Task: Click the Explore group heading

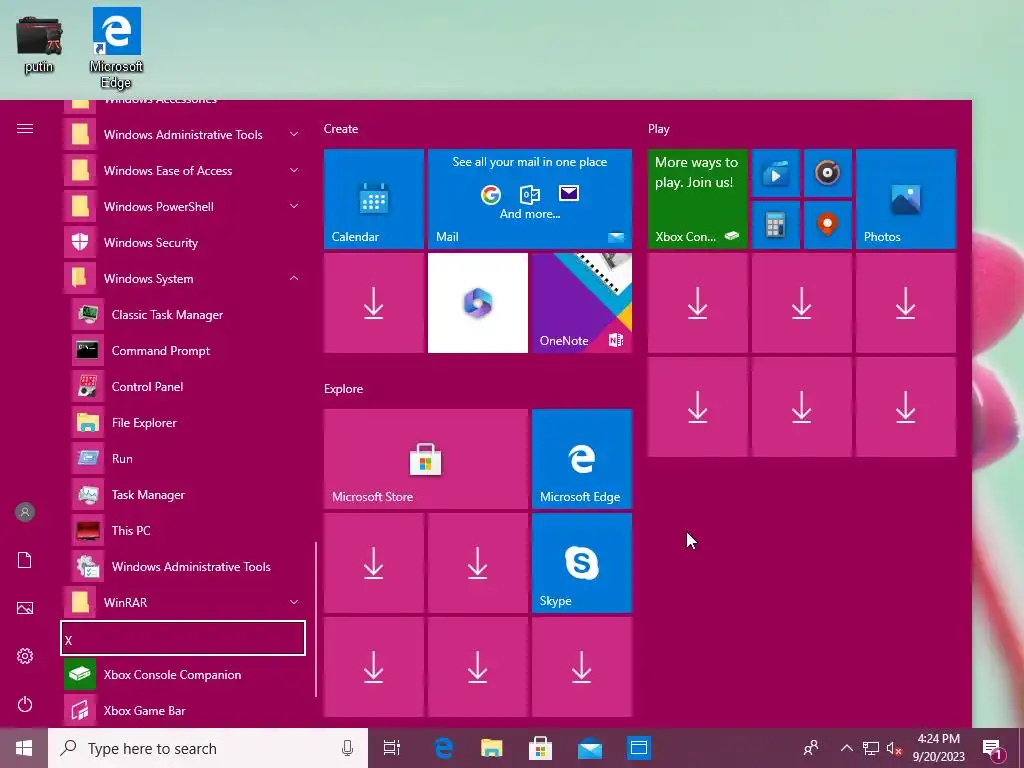Action: coord(344,389)
